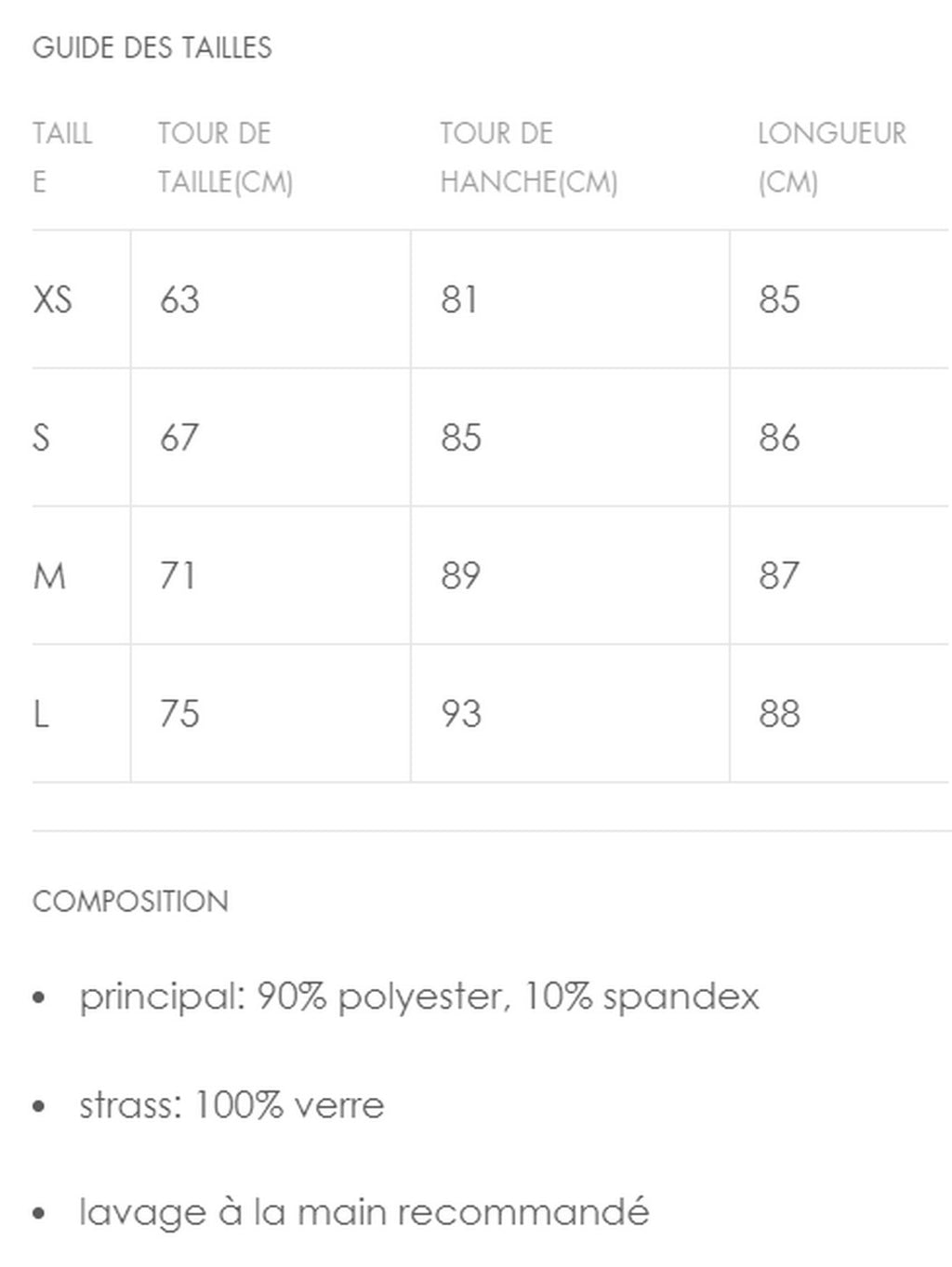Viewport: 952px width, 1267px height.
Task: Click the 89 hip value for M
Action: (x=461, y=575)
